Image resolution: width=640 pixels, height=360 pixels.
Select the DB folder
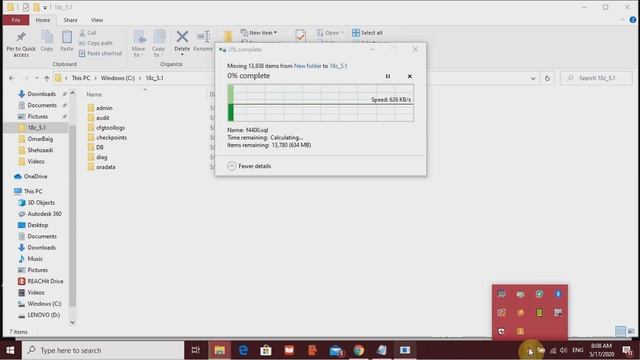click(x=96, y=147)
